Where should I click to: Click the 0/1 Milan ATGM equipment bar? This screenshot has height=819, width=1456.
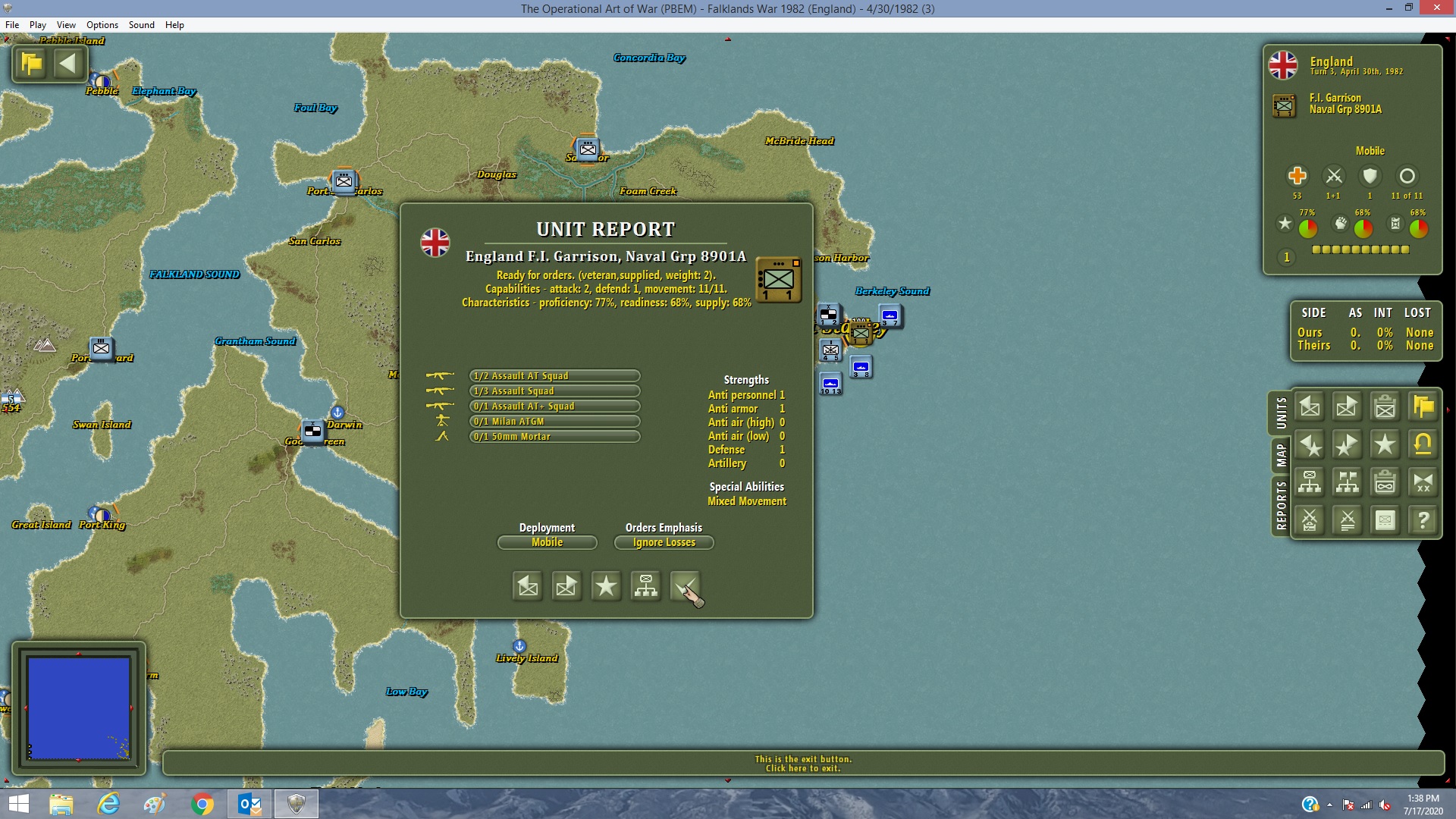pos(554,422)
